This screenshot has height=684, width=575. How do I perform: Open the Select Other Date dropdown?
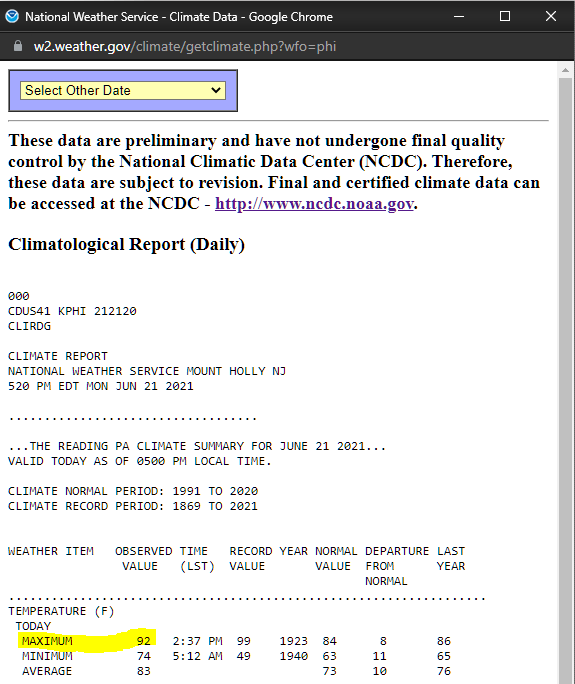(x=123, y=90)
